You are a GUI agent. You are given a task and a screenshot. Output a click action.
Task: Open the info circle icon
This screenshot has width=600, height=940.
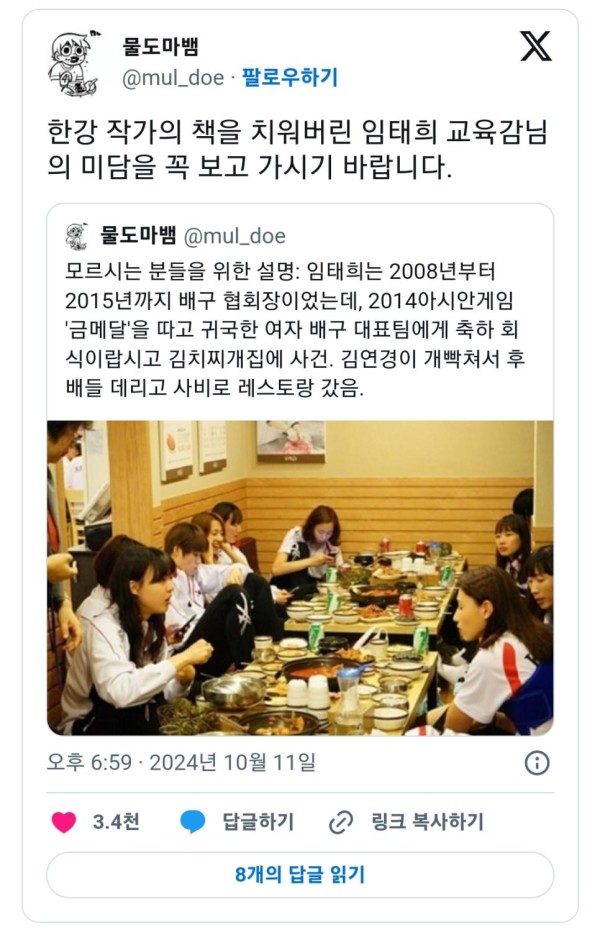coord(536,763)
